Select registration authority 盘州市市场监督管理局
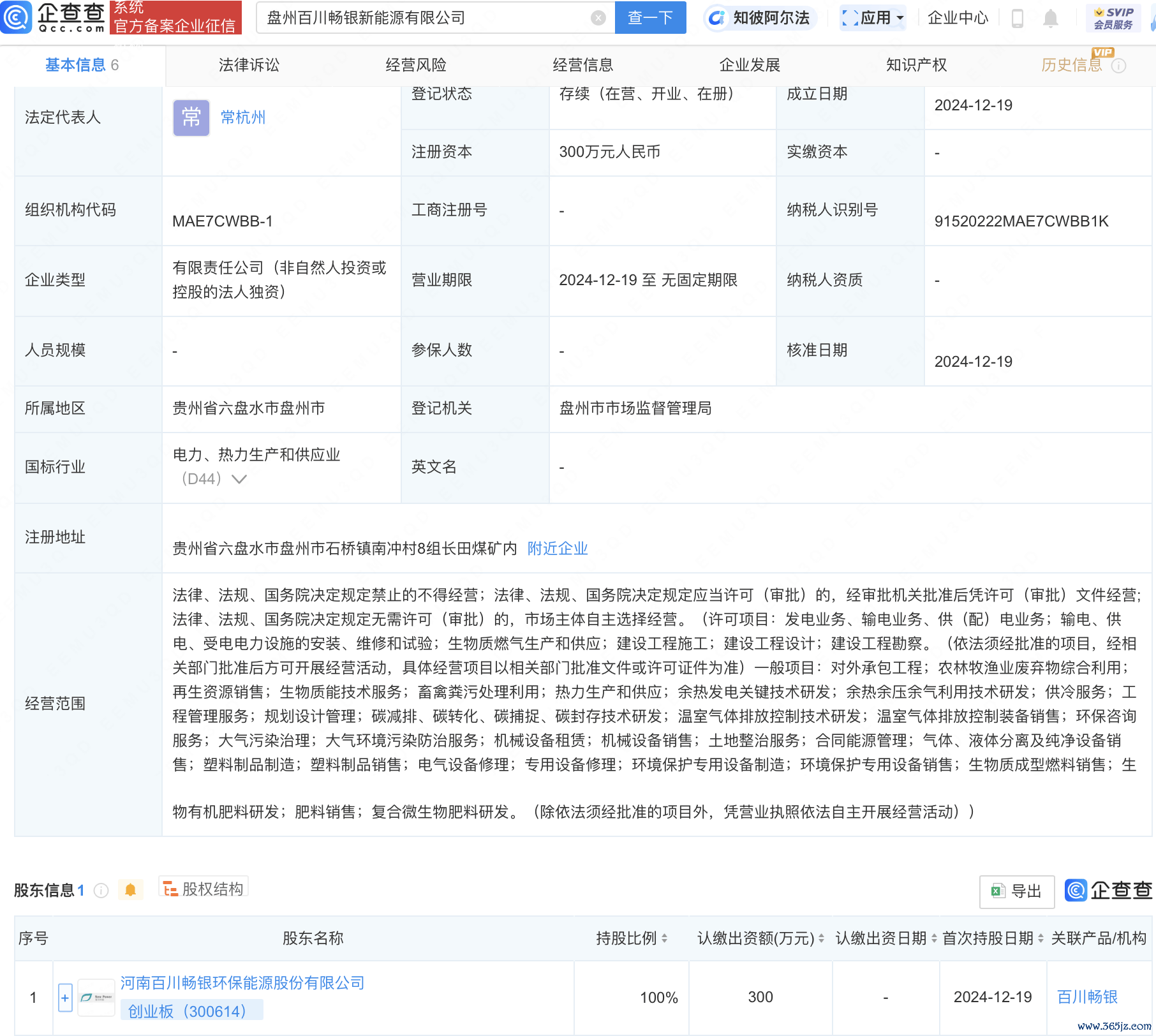This screenshot has width=1156, height=1036. (x=635, y=408)
